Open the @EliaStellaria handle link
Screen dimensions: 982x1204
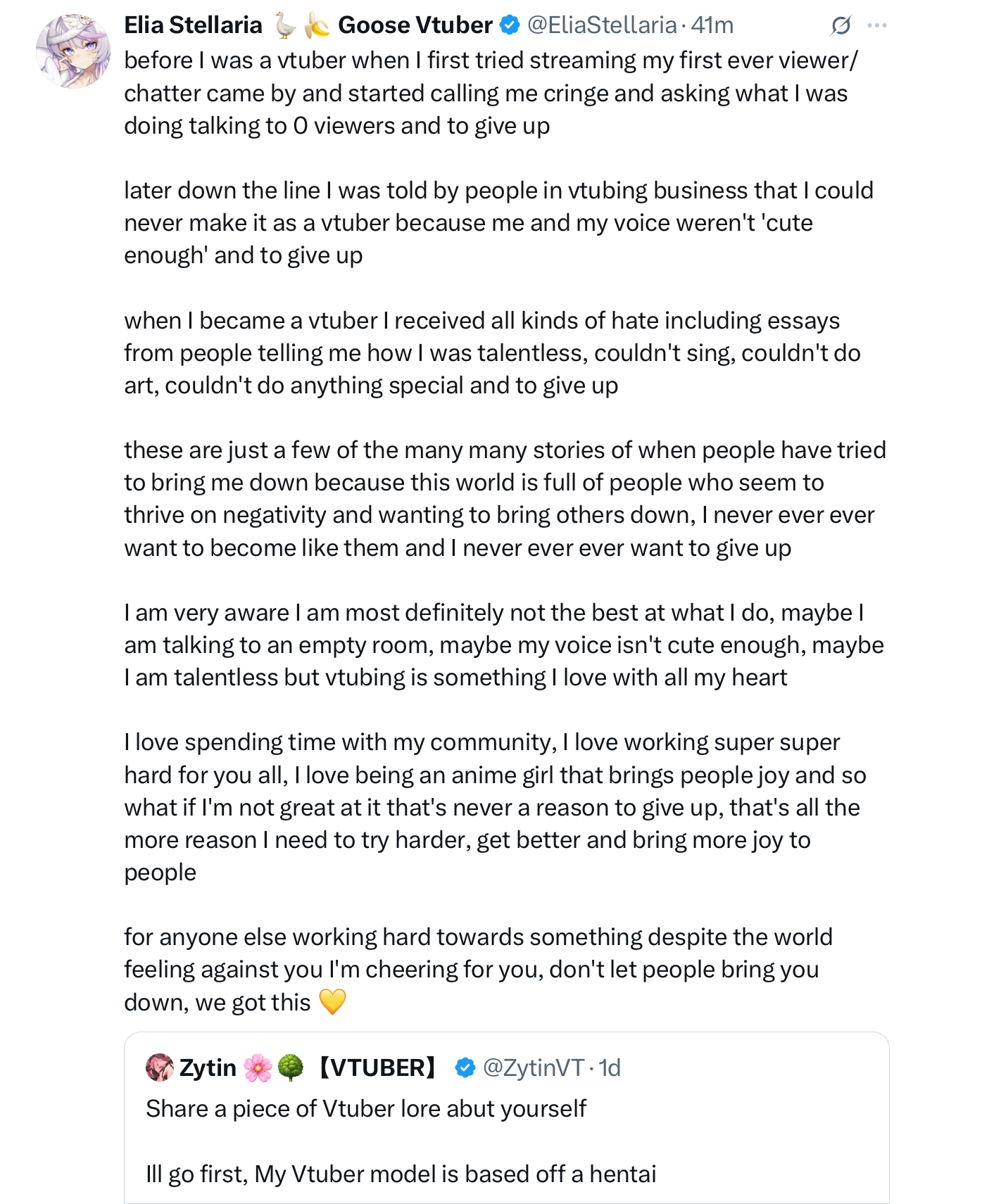602,25
